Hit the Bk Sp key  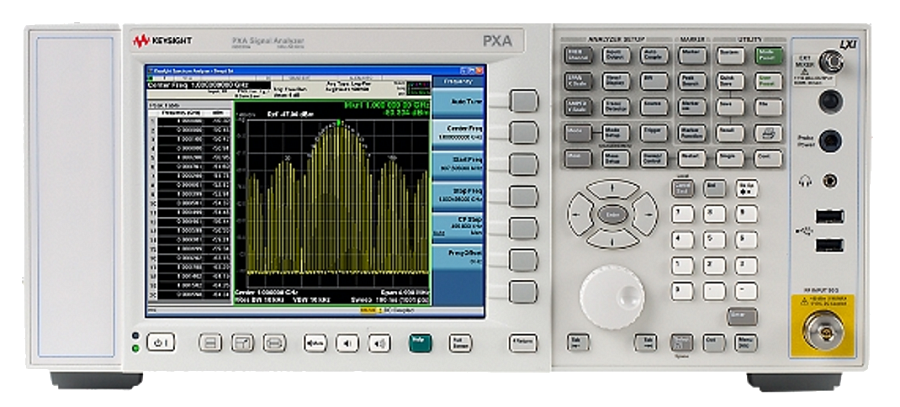(746, 188)
